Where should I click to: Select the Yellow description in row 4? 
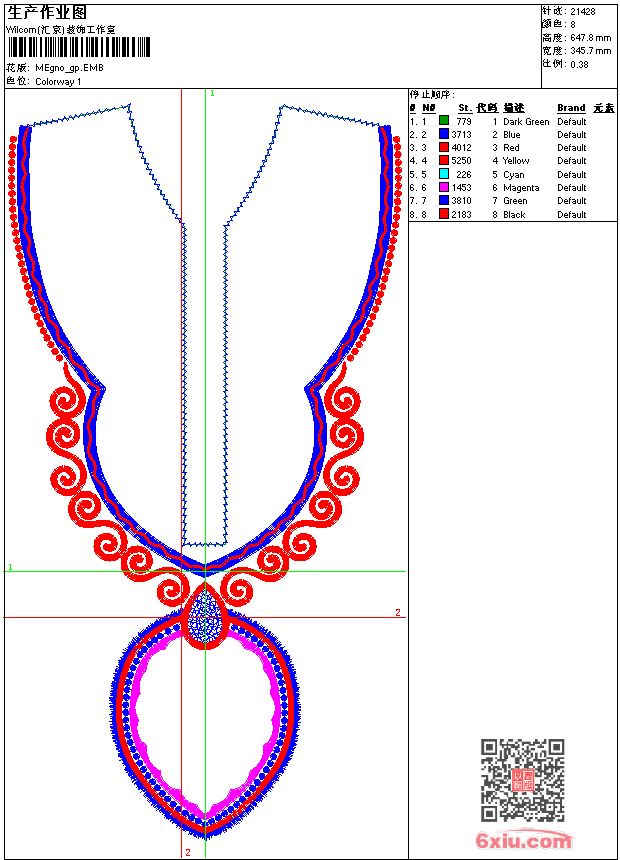coord(516,161)
